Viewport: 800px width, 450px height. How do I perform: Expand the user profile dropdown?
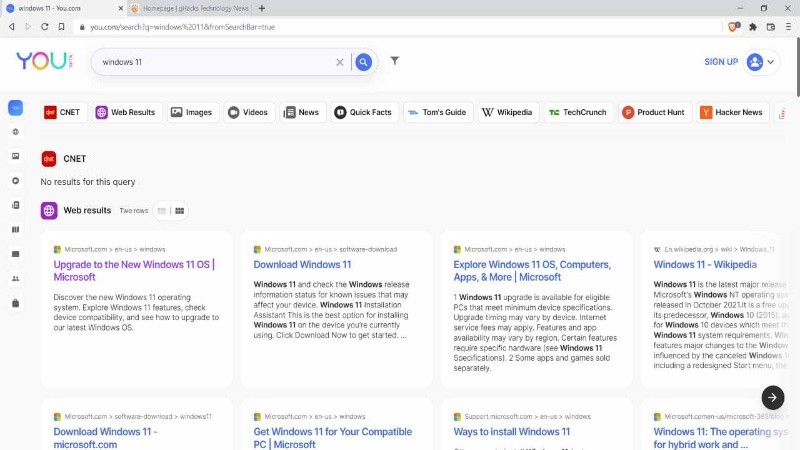click(x=762, y=62)
